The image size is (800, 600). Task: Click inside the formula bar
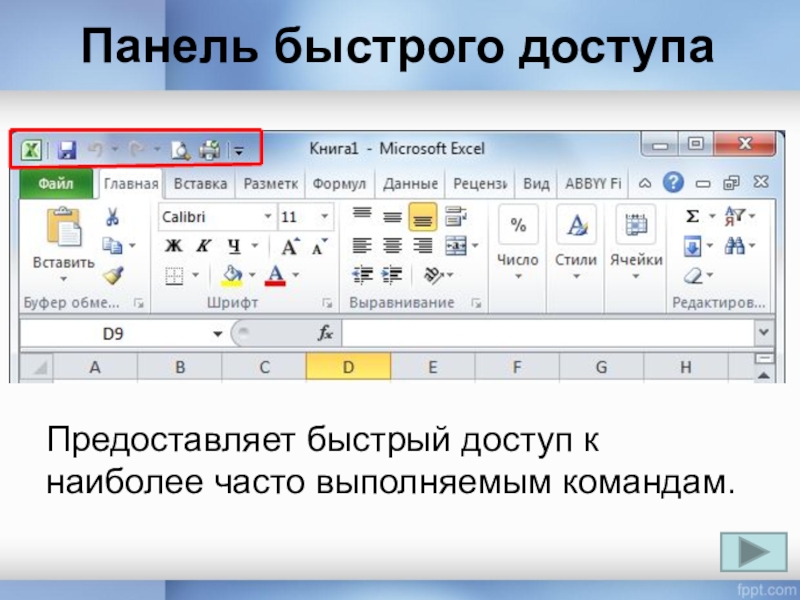[x=548, y=334]
